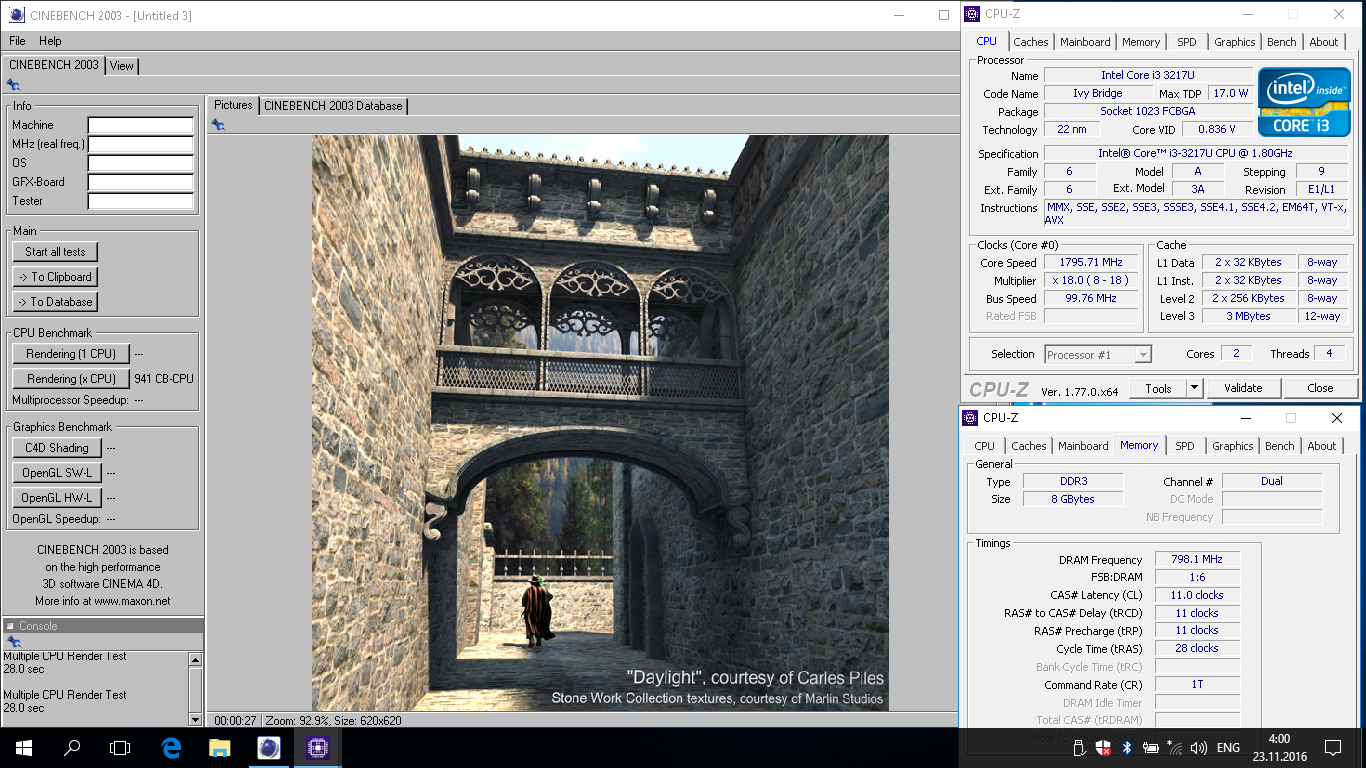Click the Tools button in CPU-Z

pos(1158,388)
